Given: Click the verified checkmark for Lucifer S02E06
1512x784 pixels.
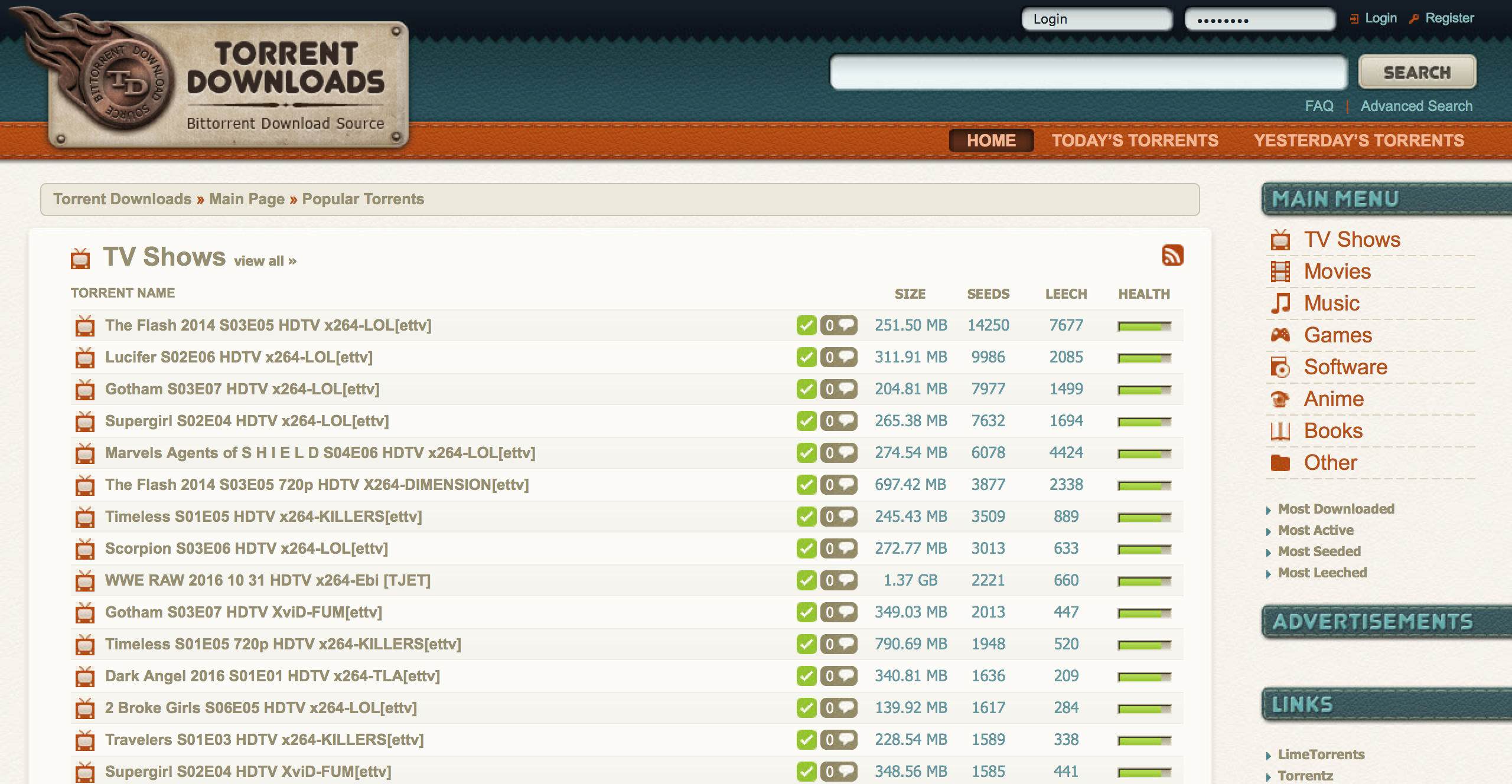Looking at the screenshot, I should point(806,357).
